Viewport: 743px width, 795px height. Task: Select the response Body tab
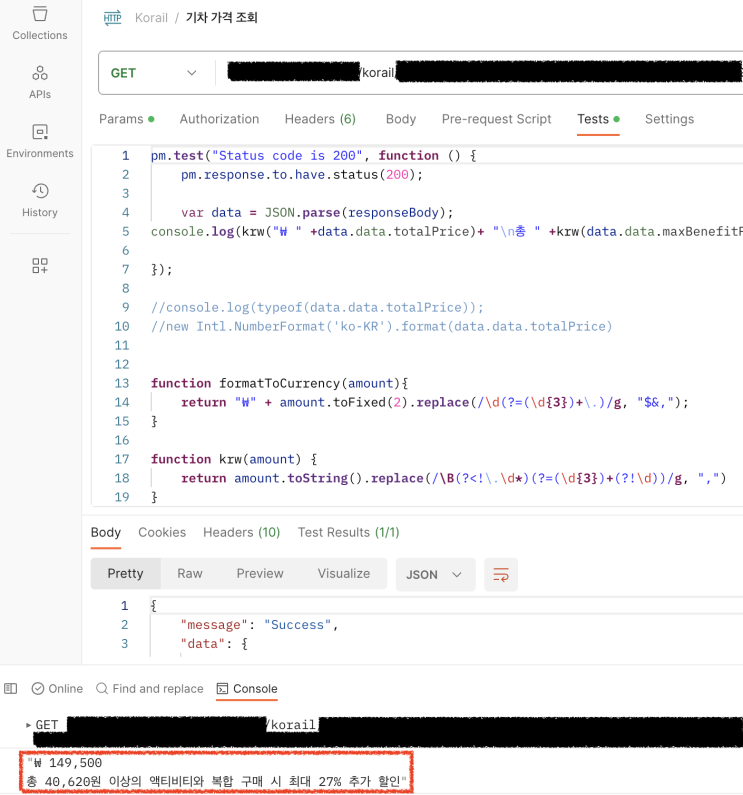click(x=105, y=532)
